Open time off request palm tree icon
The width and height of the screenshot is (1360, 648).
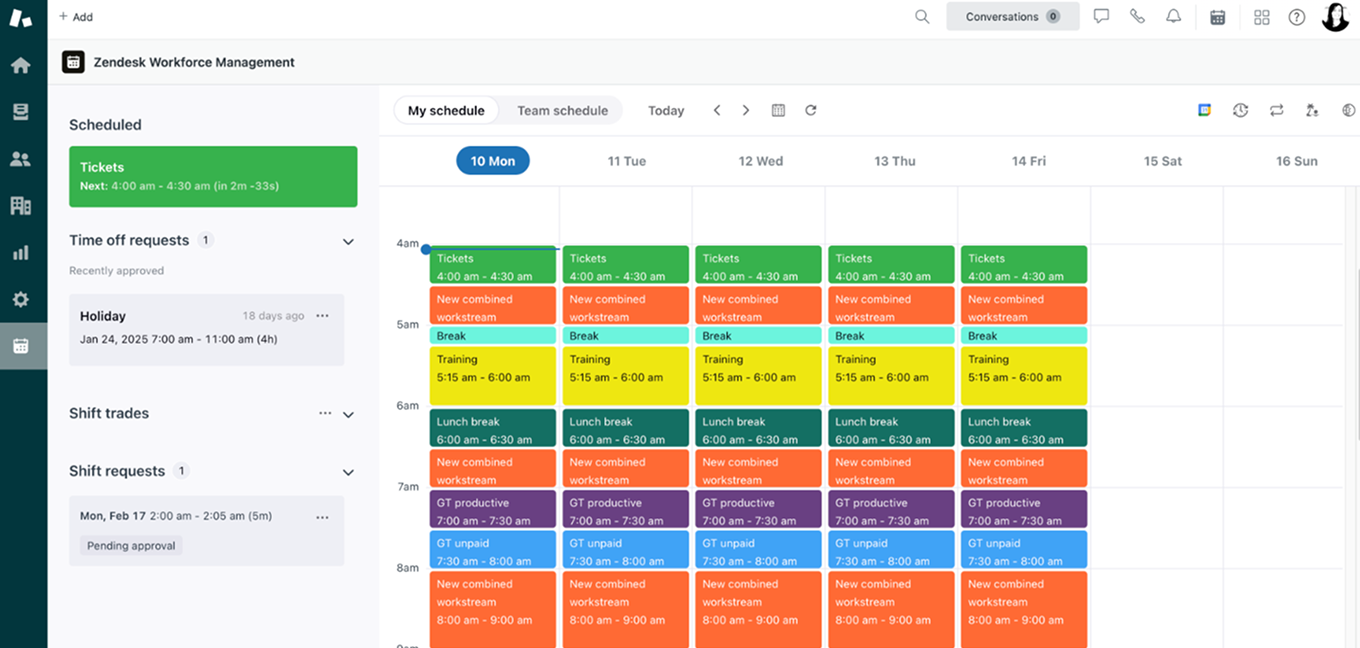[x=1312, y=110]
